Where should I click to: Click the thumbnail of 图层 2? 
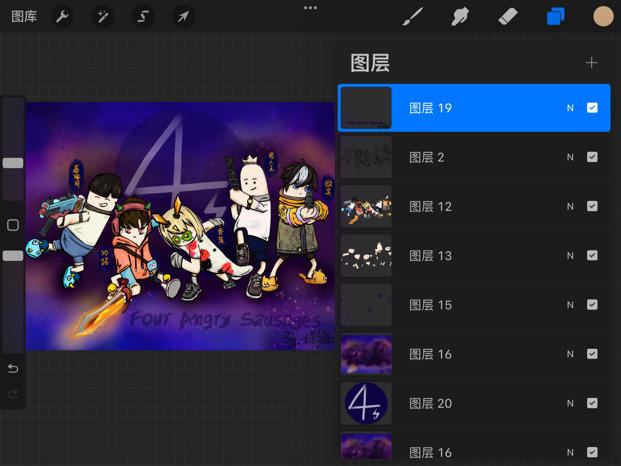pos(366,157)
